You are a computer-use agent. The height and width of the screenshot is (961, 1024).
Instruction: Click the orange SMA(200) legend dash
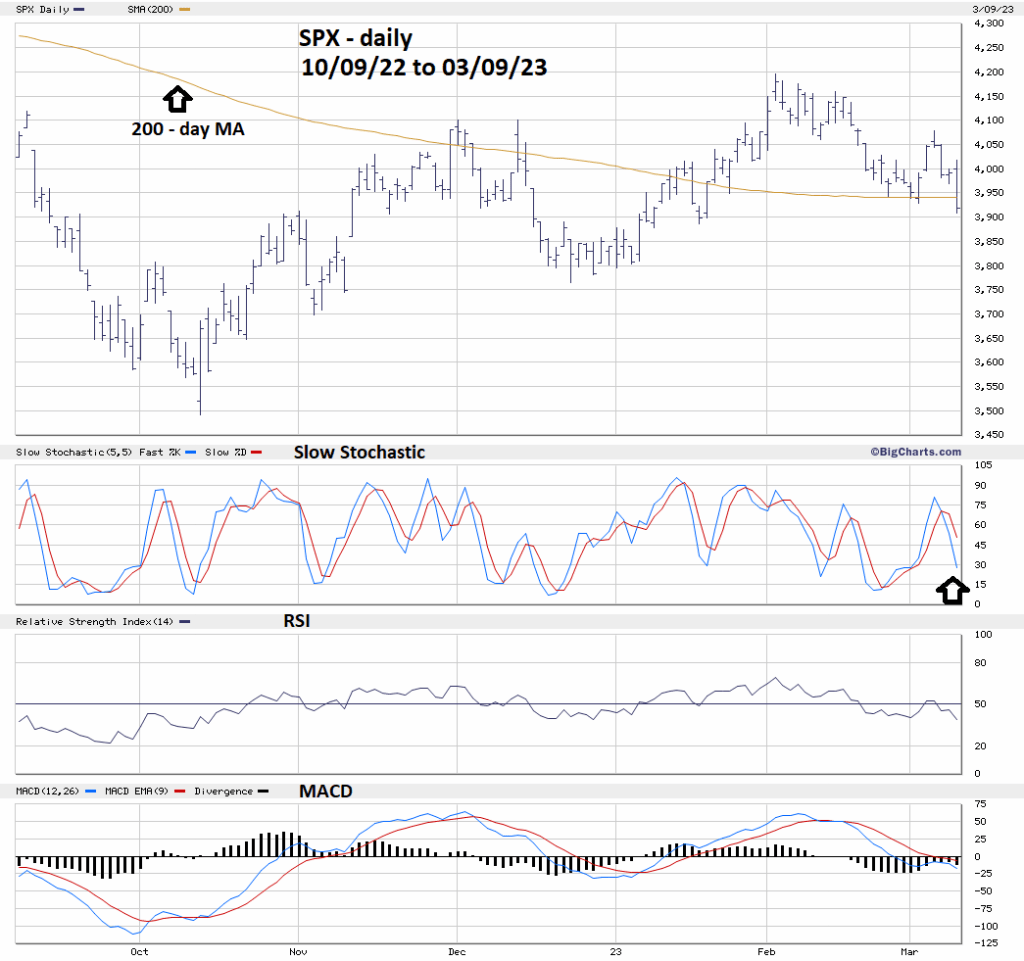point(182,9)
